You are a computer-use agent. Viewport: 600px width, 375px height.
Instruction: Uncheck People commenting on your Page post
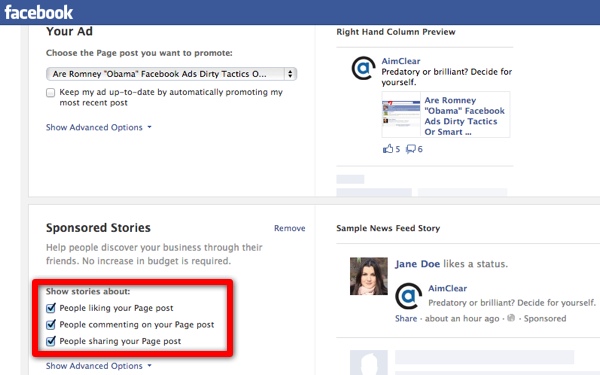pyautogui.click(x=51, y=324)
